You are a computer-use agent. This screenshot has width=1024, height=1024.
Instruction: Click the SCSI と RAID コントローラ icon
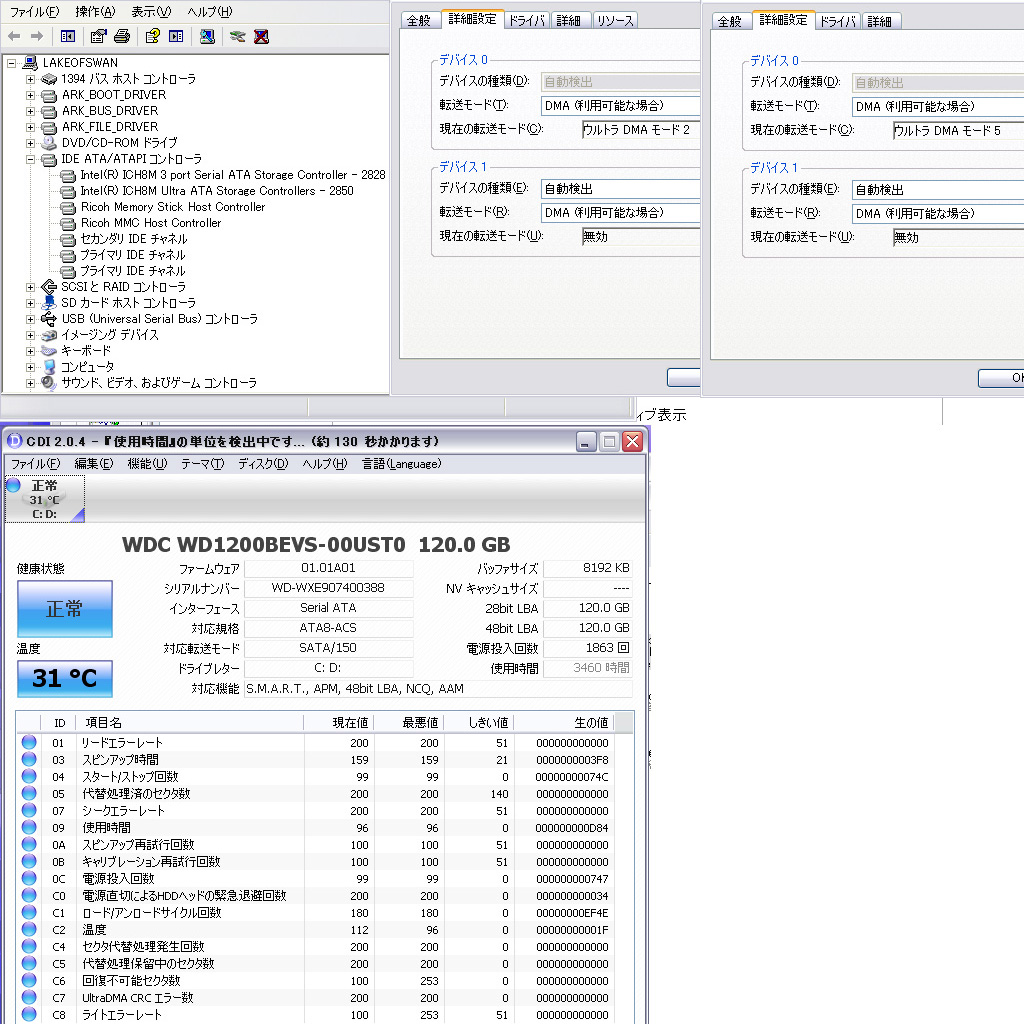49,287
